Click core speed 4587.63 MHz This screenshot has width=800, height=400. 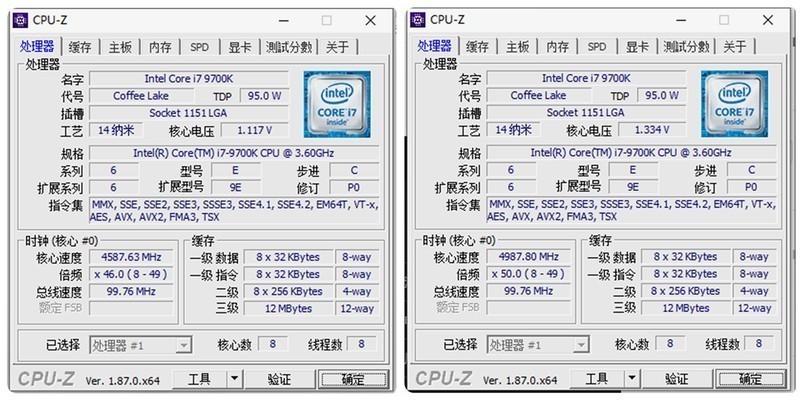pyautogui.click(x=132, y=257)
